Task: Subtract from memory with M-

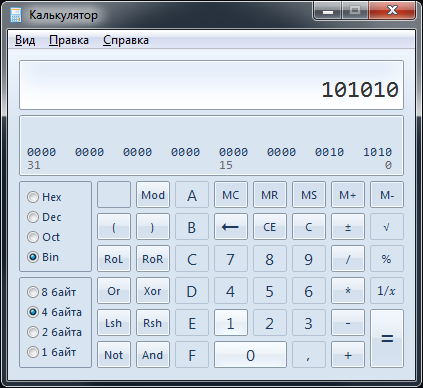Action: pyautogui.click(x=387, y=195)
